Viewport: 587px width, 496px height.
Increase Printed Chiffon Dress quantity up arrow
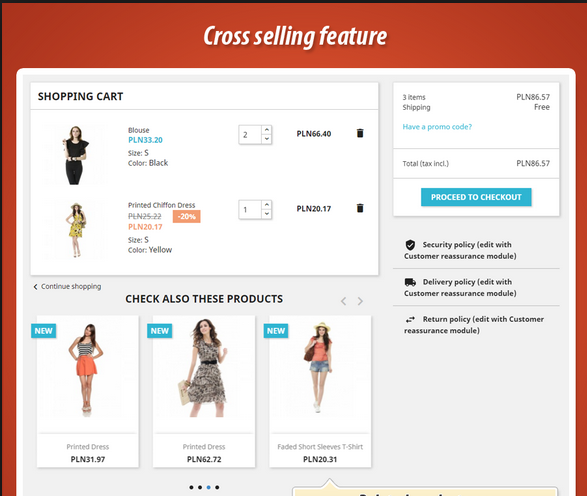tap(267, 205)
